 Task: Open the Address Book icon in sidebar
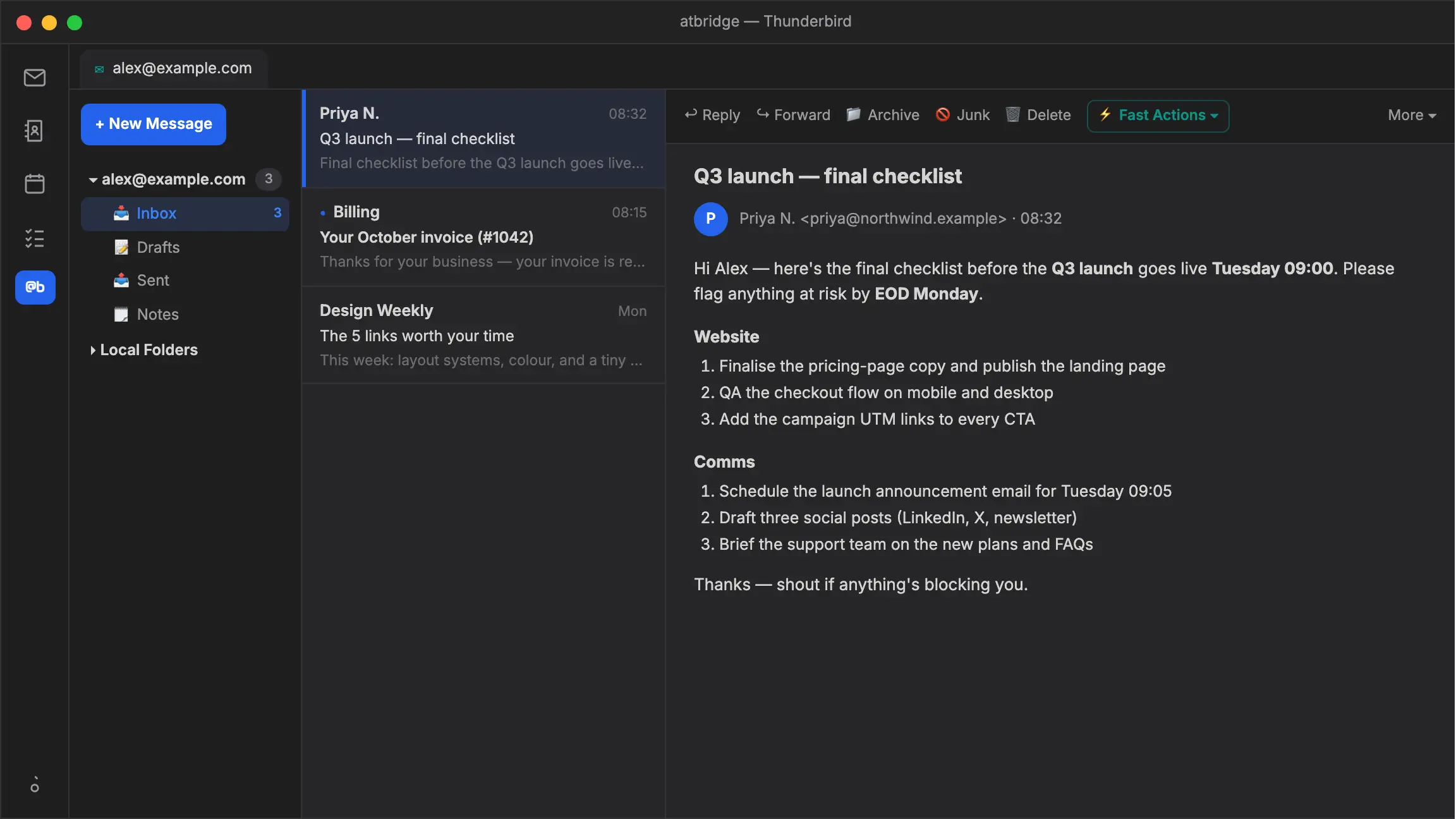point(35,131)
